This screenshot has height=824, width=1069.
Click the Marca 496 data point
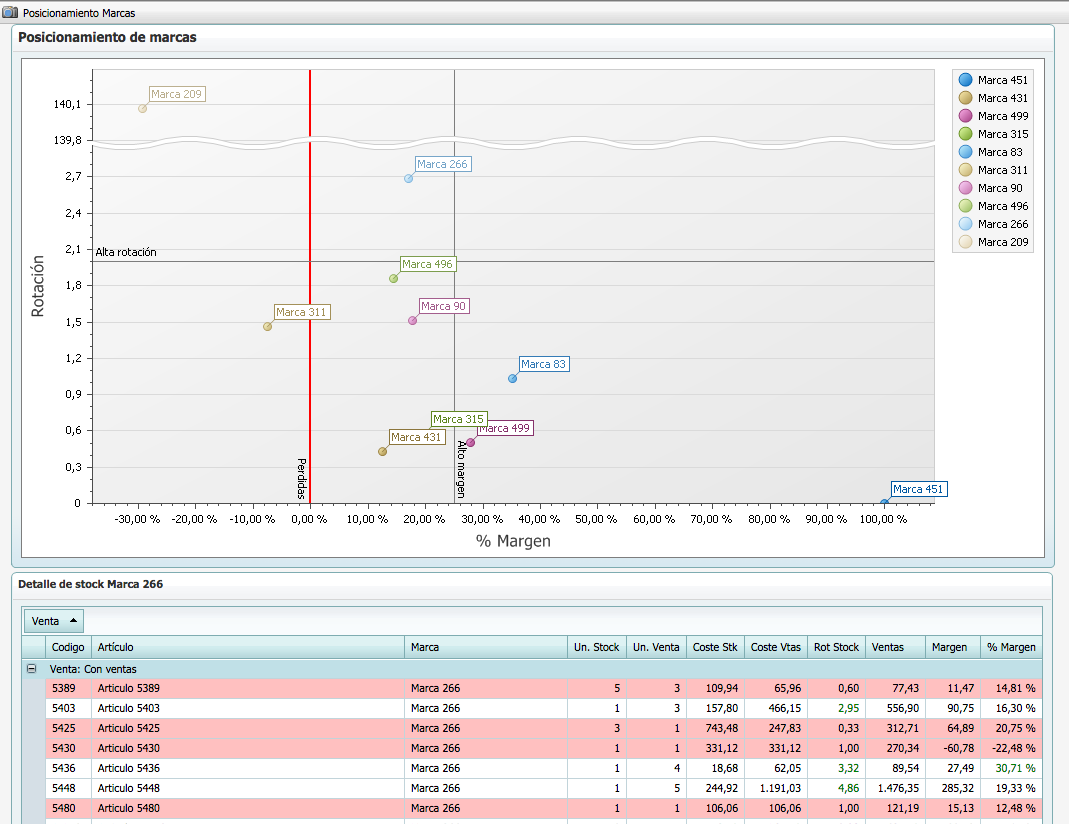(x=394, y=279)
